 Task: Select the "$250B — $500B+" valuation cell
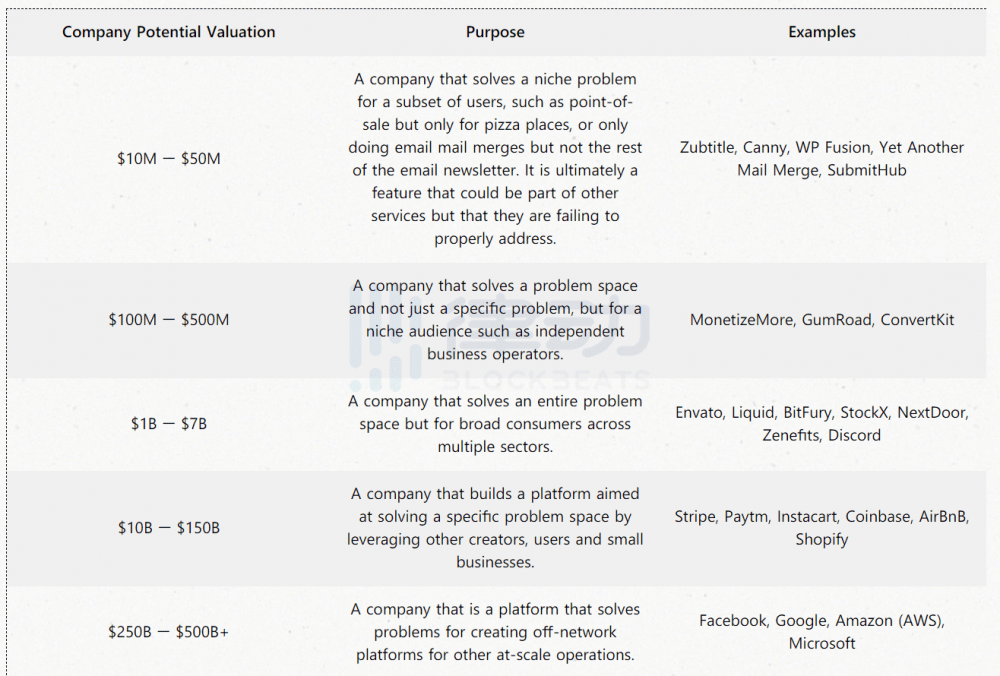click(168, 632)
